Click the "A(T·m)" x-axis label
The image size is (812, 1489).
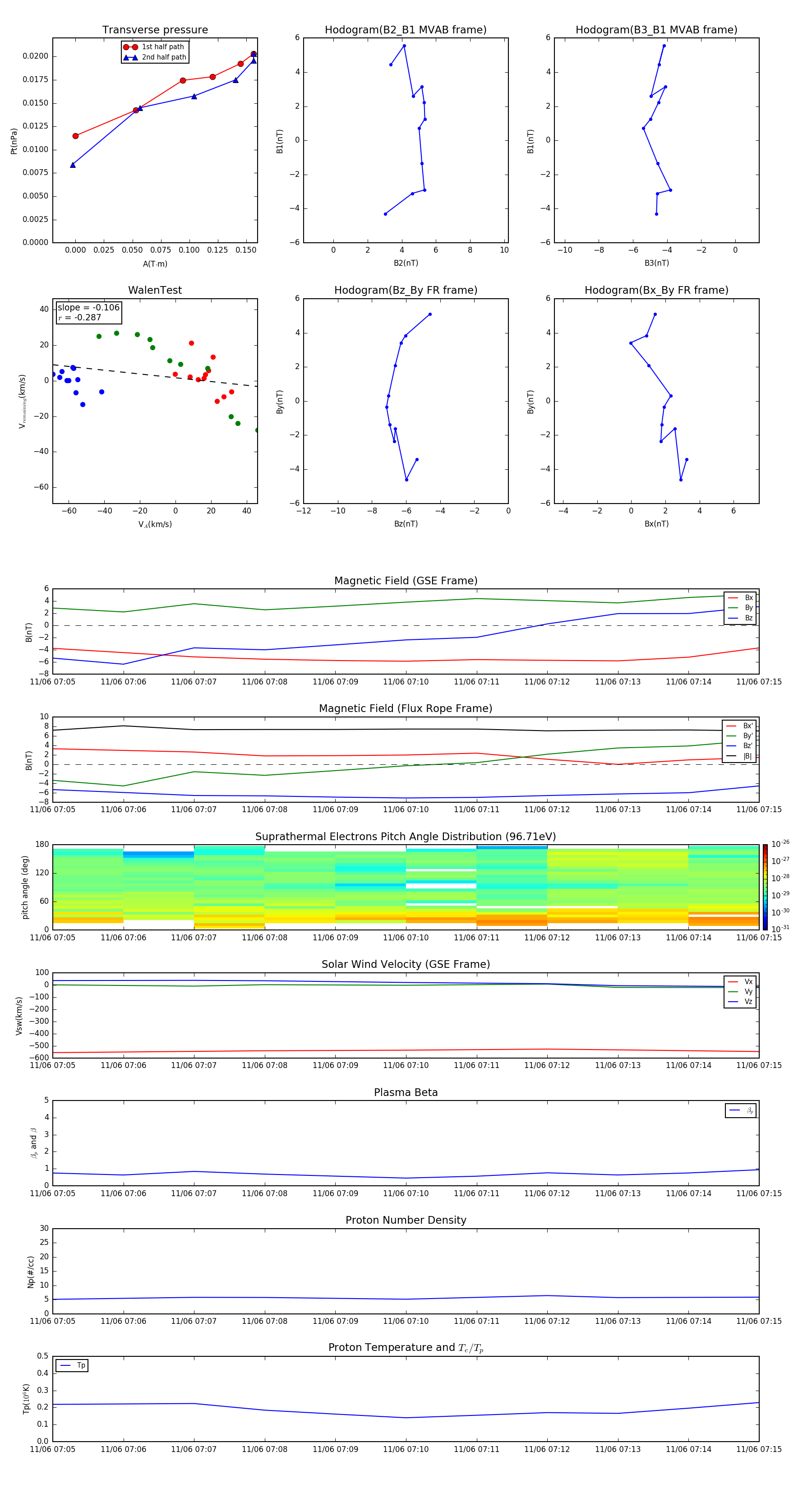(155, 264)
